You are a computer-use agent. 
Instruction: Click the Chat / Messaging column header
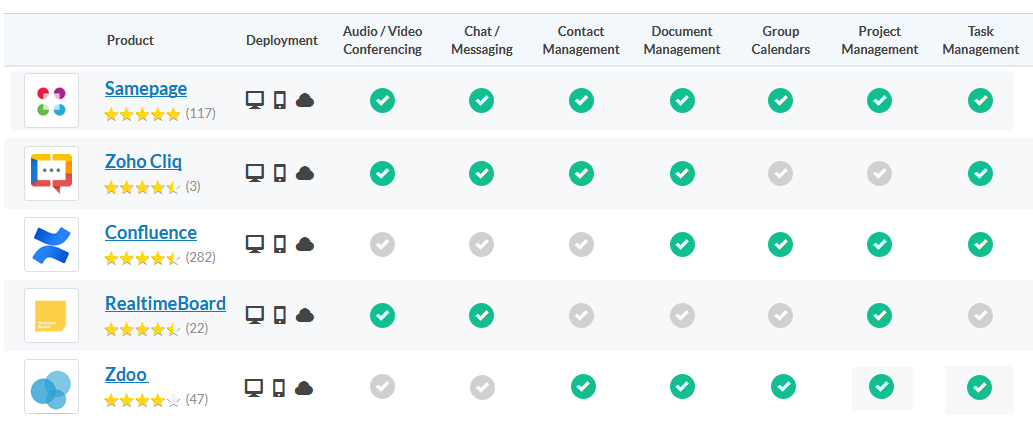point(482,40)
